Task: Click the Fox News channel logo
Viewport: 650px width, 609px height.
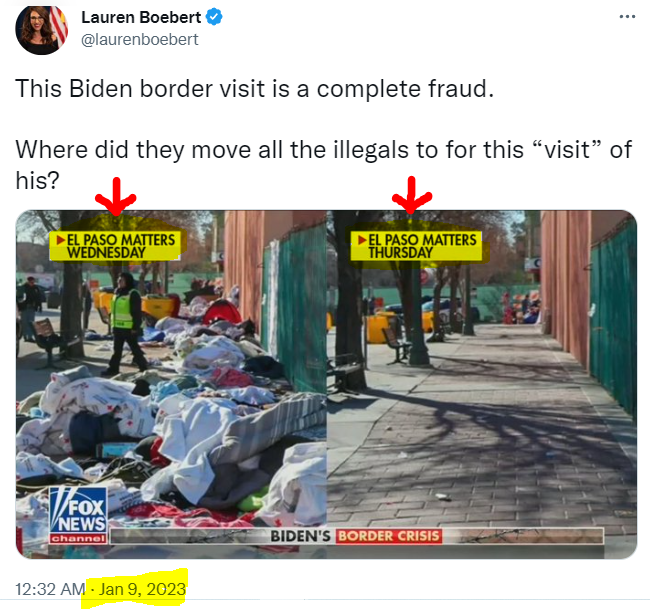Action: [78, 515]
